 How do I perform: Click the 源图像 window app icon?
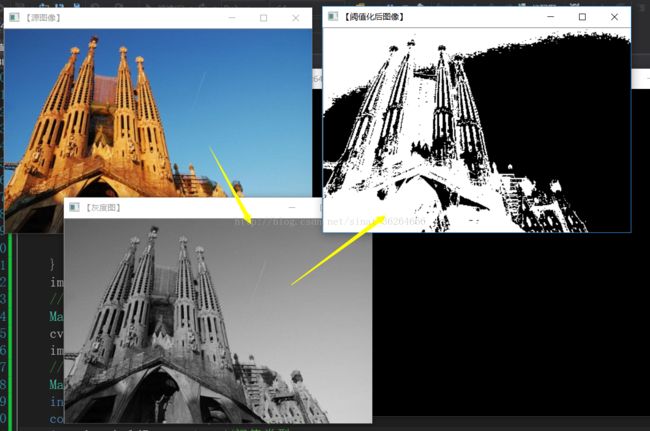click(15, 17)
